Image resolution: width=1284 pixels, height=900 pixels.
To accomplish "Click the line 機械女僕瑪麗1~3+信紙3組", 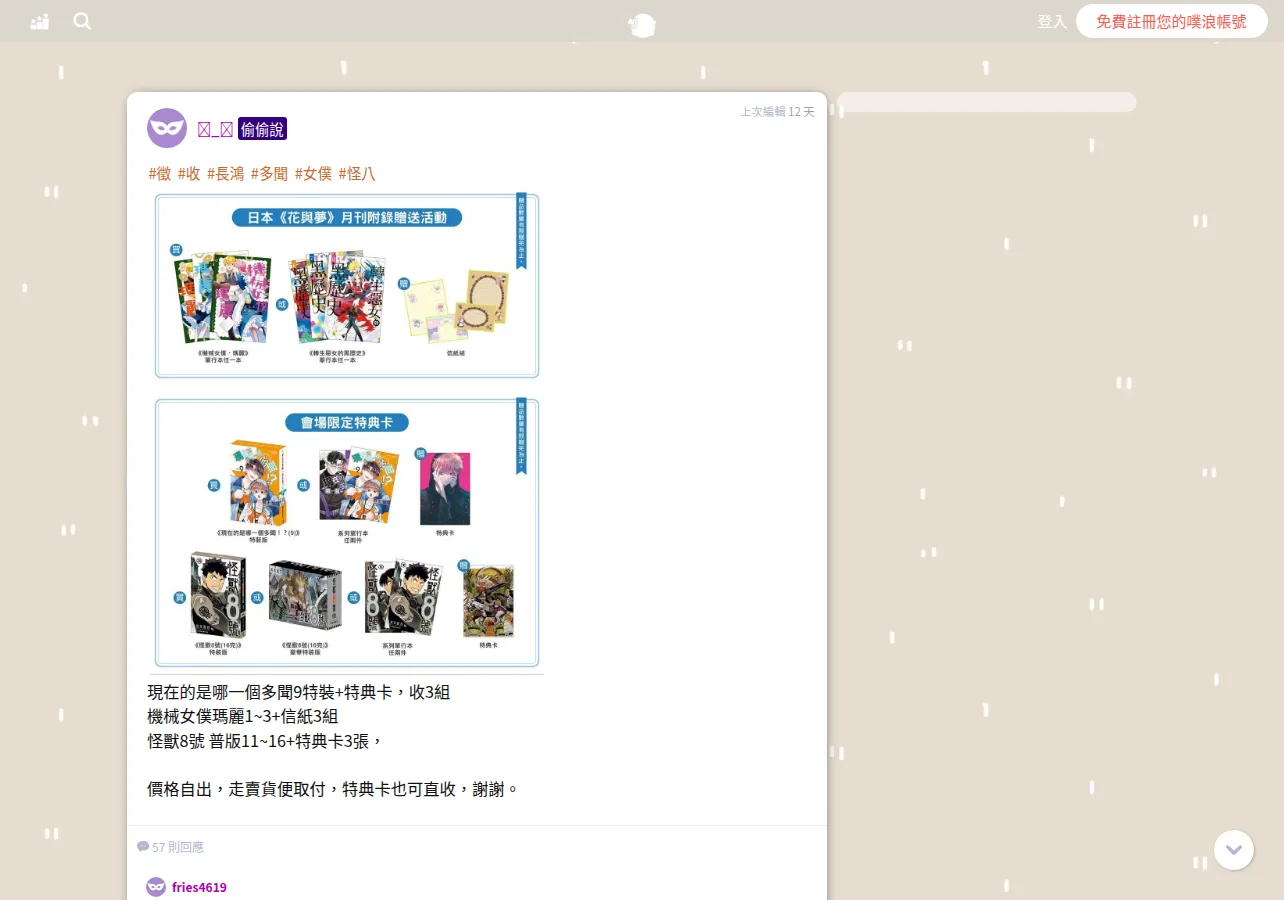I will (242, 716).
